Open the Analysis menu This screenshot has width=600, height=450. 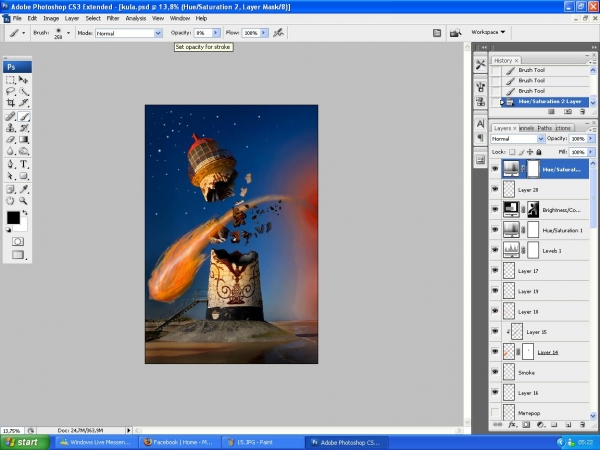pyautogui.click(x=135, y=18)
